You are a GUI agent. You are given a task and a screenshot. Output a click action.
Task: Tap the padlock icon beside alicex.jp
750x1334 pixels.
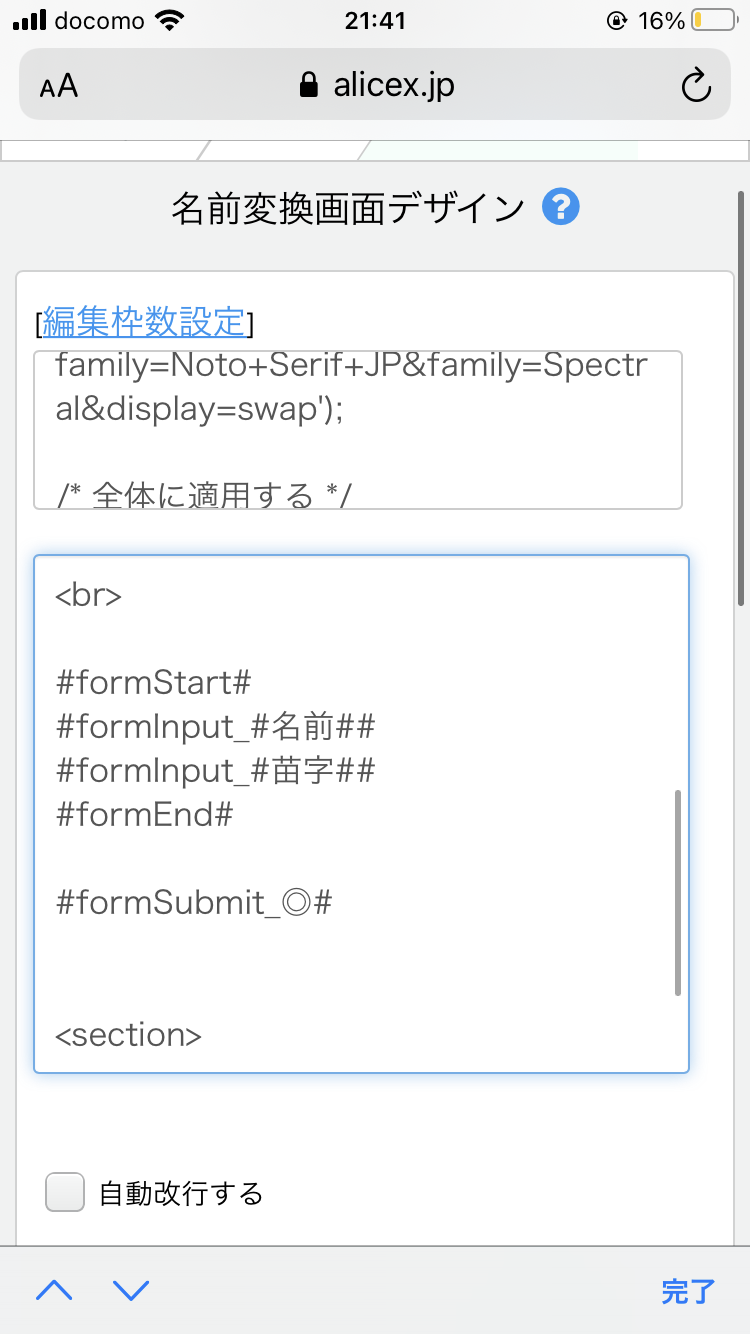tap(310, 86)
